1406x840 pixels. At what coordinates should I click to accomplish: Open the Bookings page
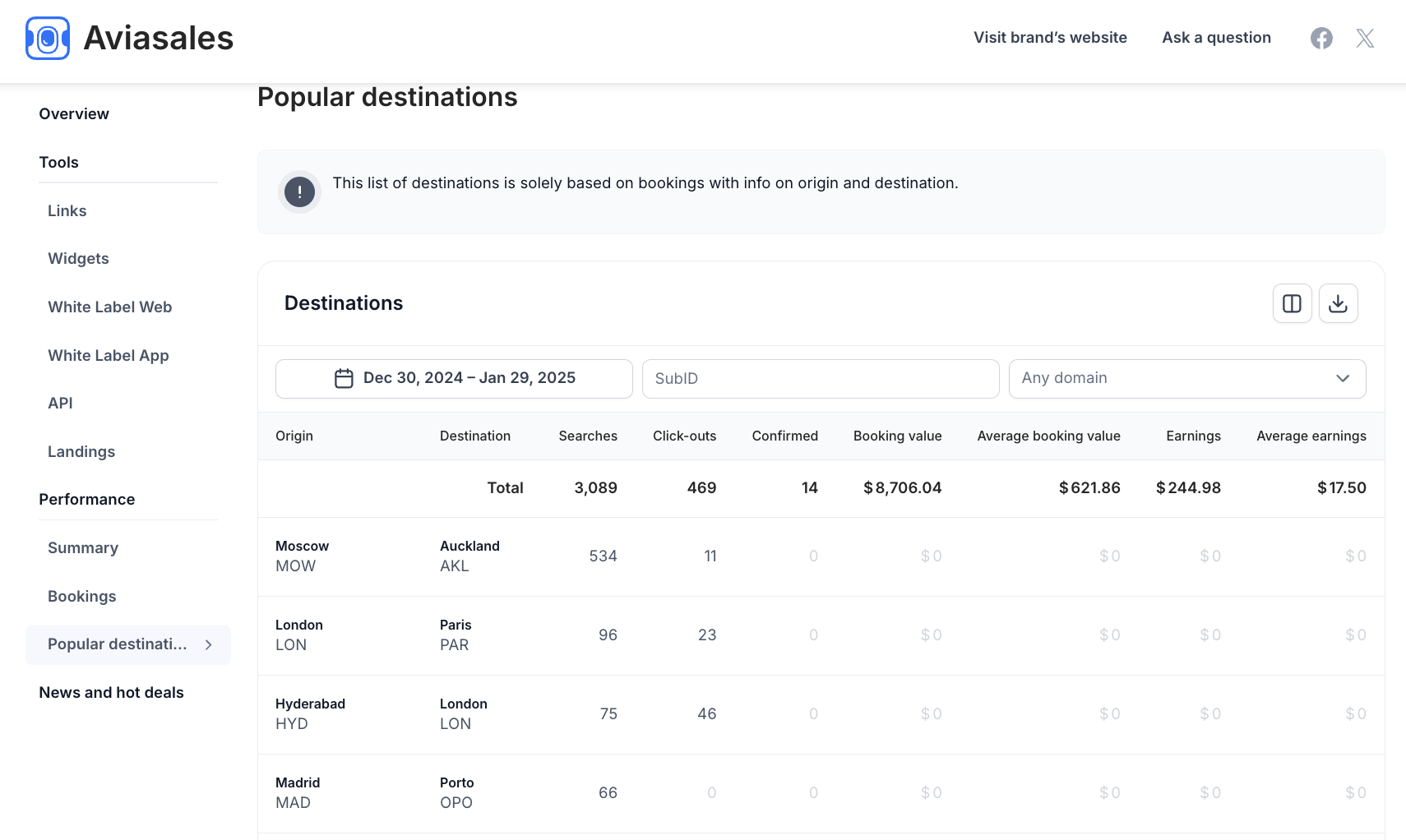[x=81, y=597]
